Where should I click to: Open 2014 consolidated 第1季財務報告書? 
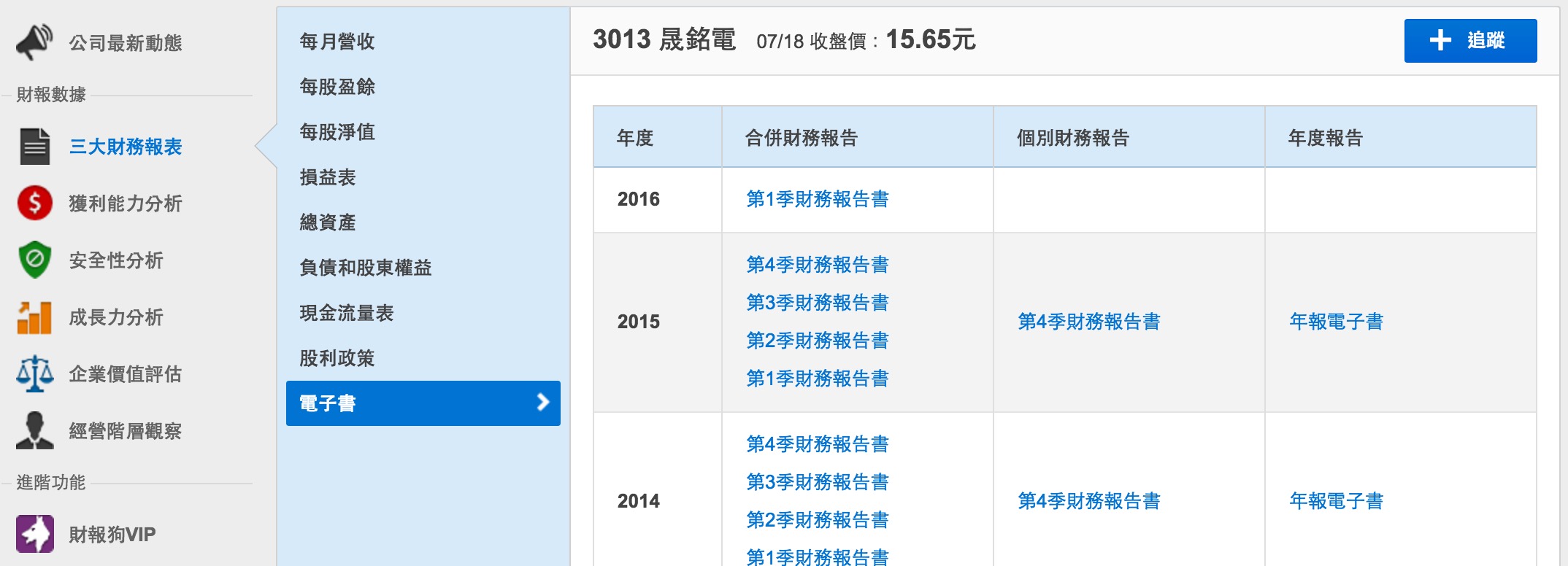[818, 557]
